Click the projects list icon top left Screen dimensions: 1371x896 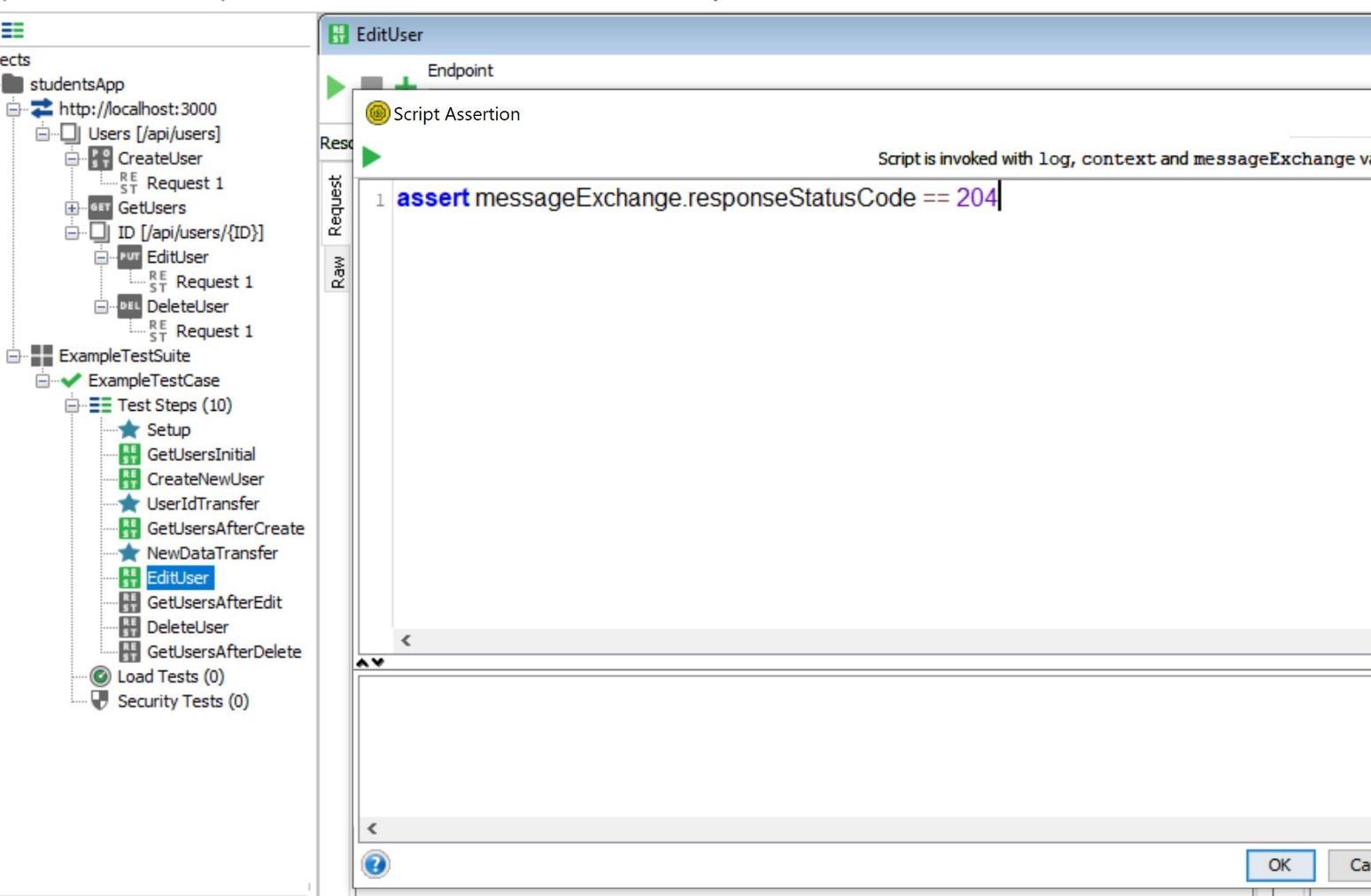[x=11, y=29]
